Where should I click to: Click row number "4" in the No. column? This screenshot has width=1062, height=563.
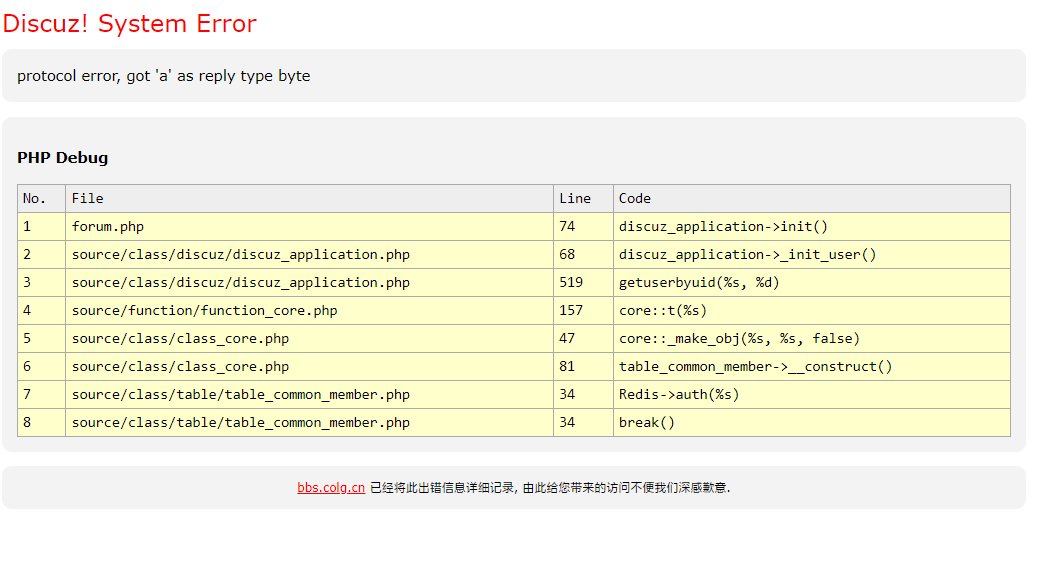[x=41, y=310]
